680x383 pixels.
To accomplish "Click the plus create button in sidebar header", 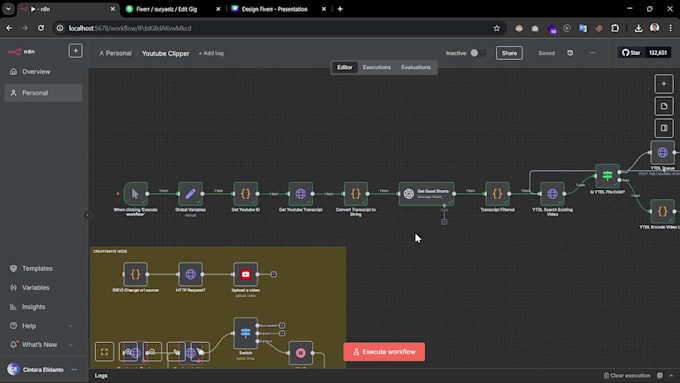I will pyautogui.click(x=75, y=51).
